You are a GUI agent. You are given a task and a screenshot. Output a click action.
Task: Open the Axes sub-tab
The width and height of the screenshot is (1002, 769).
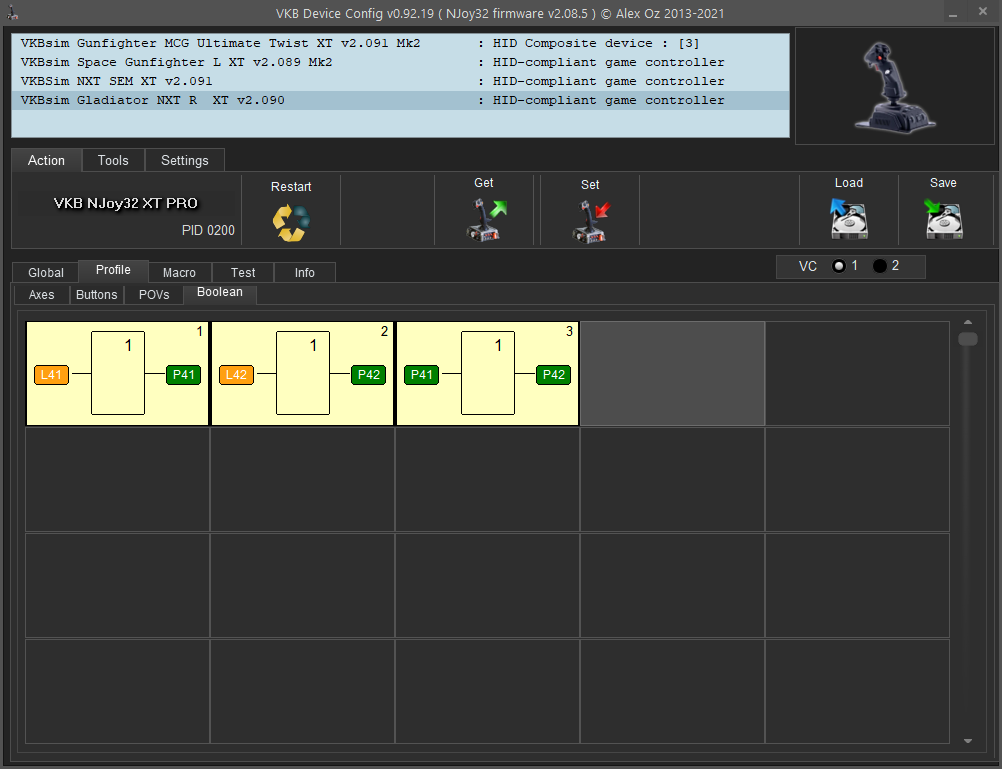(42, 295)
